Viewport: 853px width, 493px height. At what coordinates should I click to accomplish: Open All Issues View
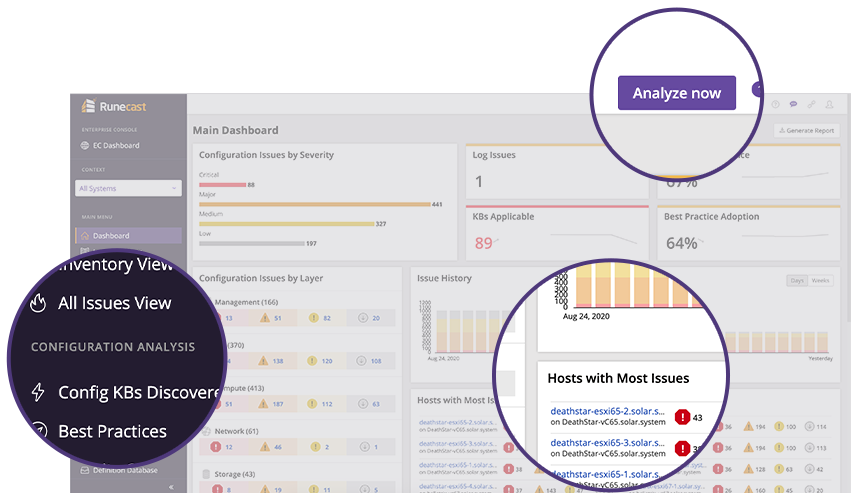point(115,303)
